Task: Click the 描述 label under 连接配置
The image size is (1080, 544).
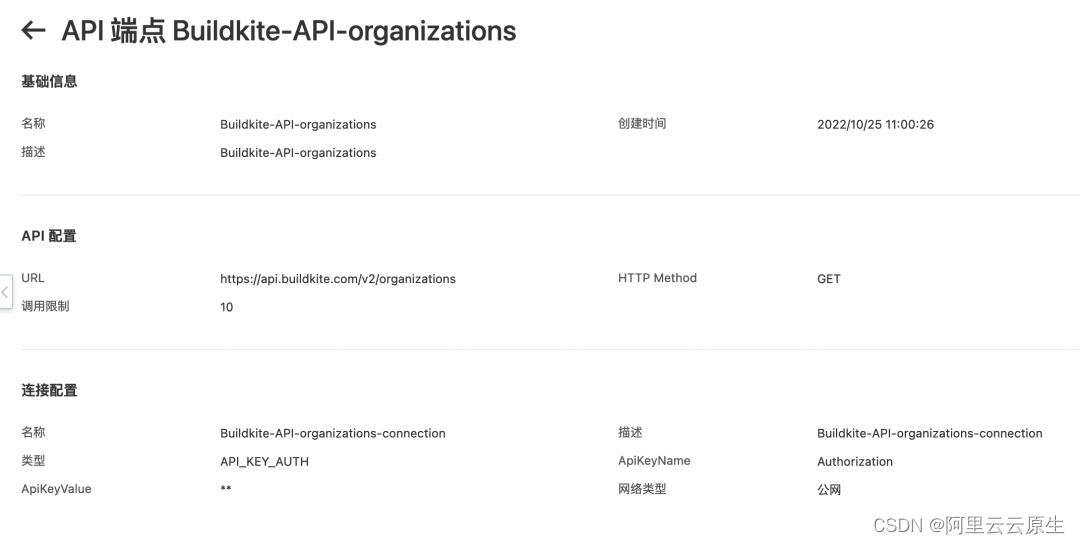Action: (x=630, y=432)
